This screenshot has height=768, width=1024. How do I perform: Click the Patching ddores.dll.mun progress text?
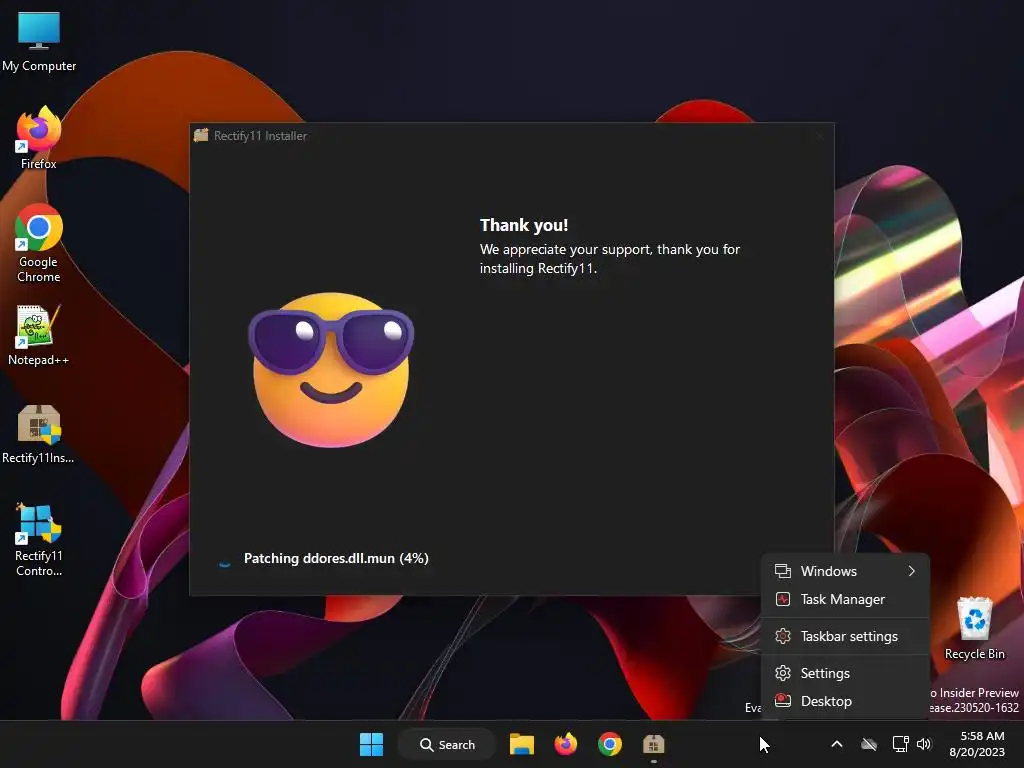(336, 559)
